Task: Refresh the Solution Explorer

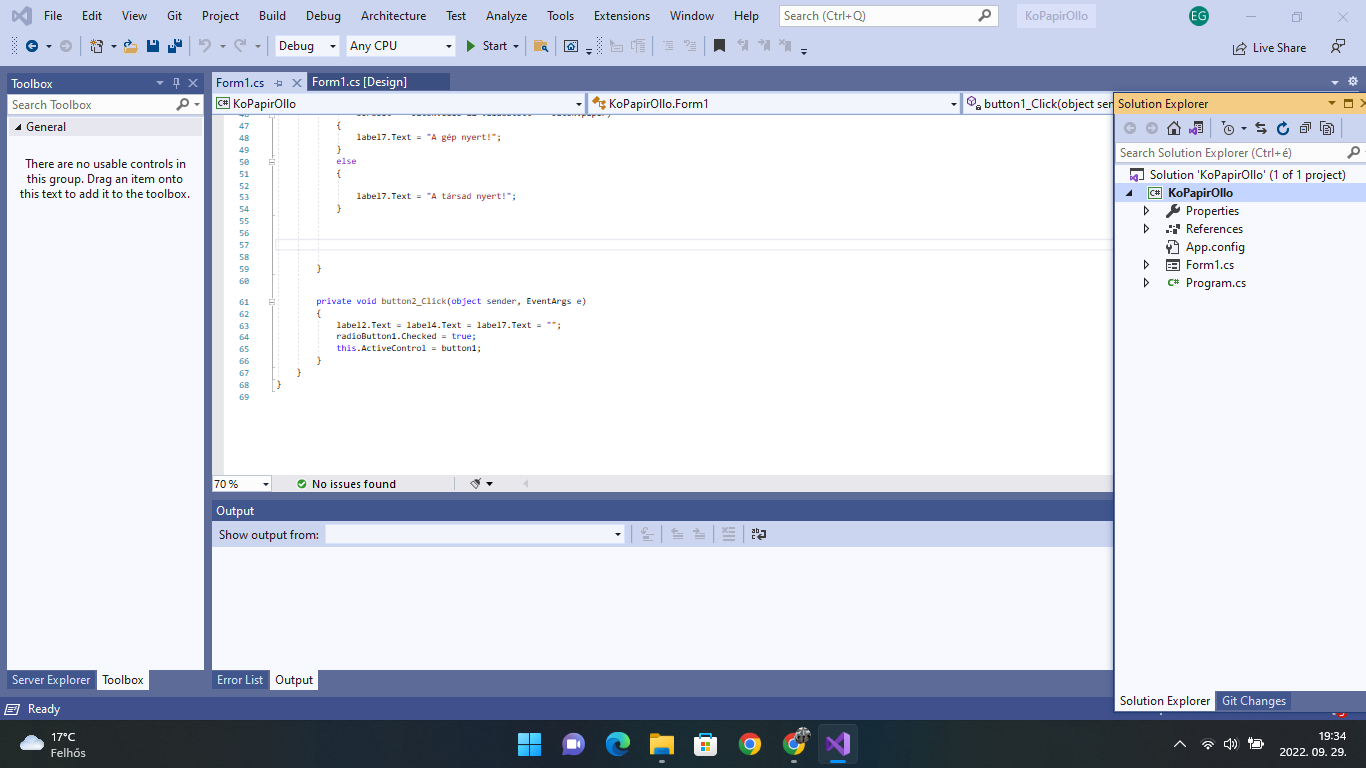Action: (1283, 128)
